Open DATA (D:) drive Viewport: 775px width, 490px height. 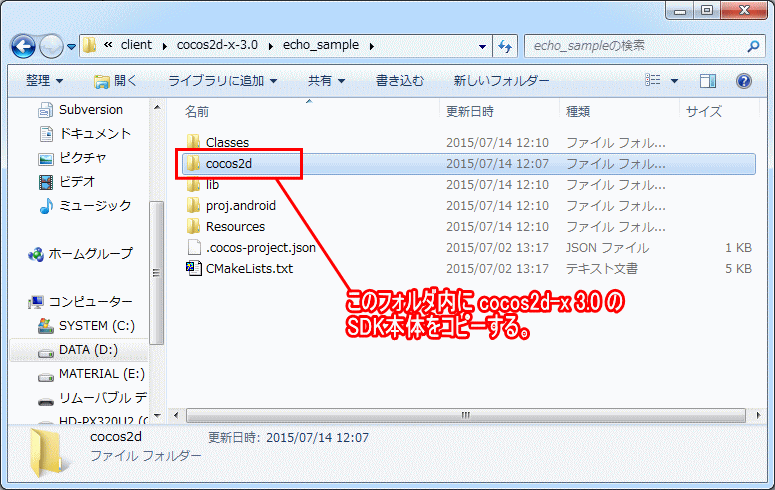pos(88,350)
